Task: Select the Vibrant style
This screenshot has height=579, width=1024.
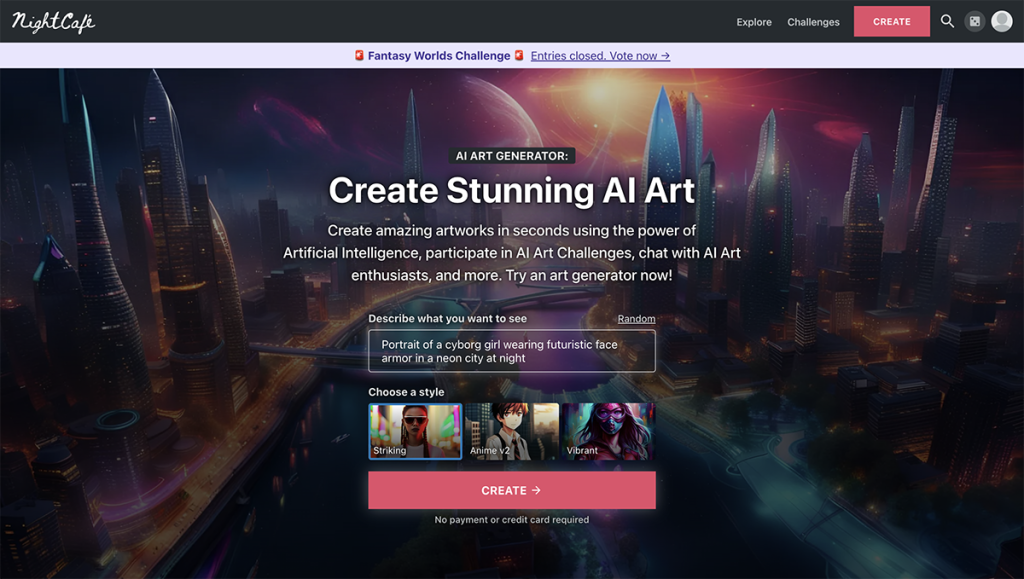Action: point(608,431)
